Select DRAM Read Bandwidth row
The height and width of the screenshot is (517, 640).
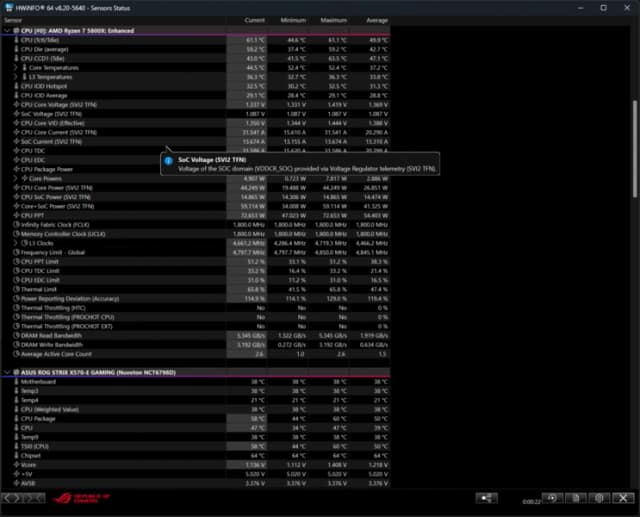pos(196,335)
